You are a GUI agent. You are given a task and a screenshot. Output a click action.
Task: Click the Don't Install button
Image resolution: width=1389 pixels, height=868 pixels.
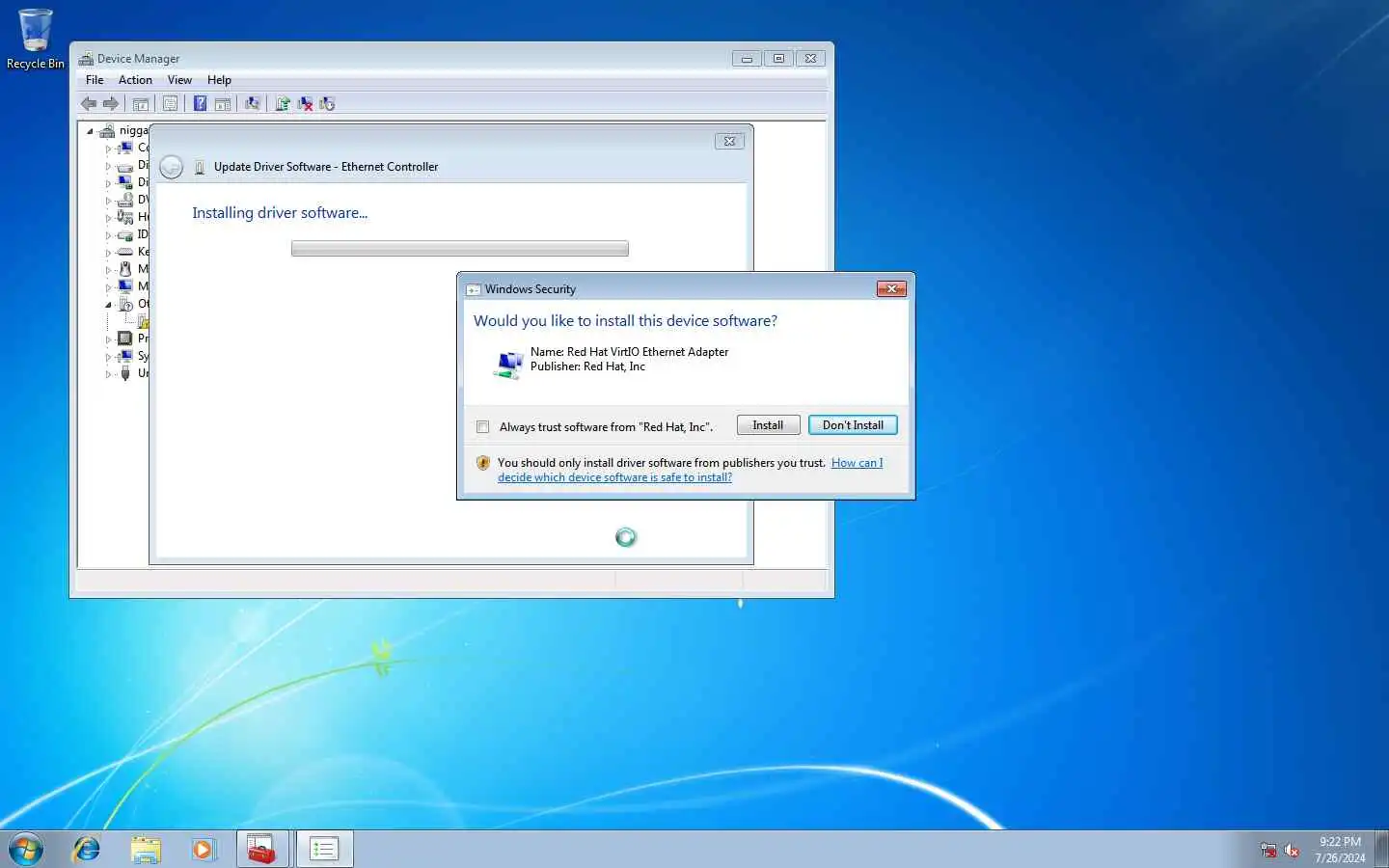click(853, 425)
